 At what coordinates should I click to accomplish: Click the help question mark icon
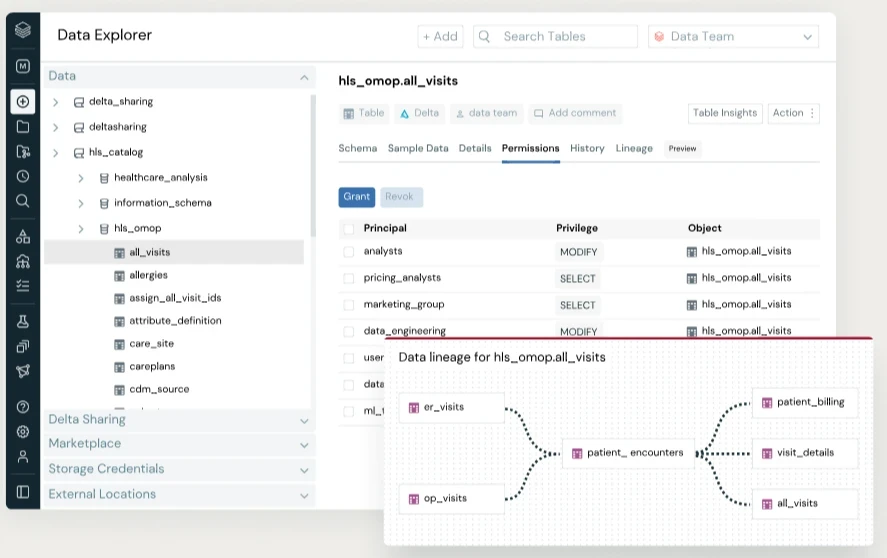(x=23, y=407)
